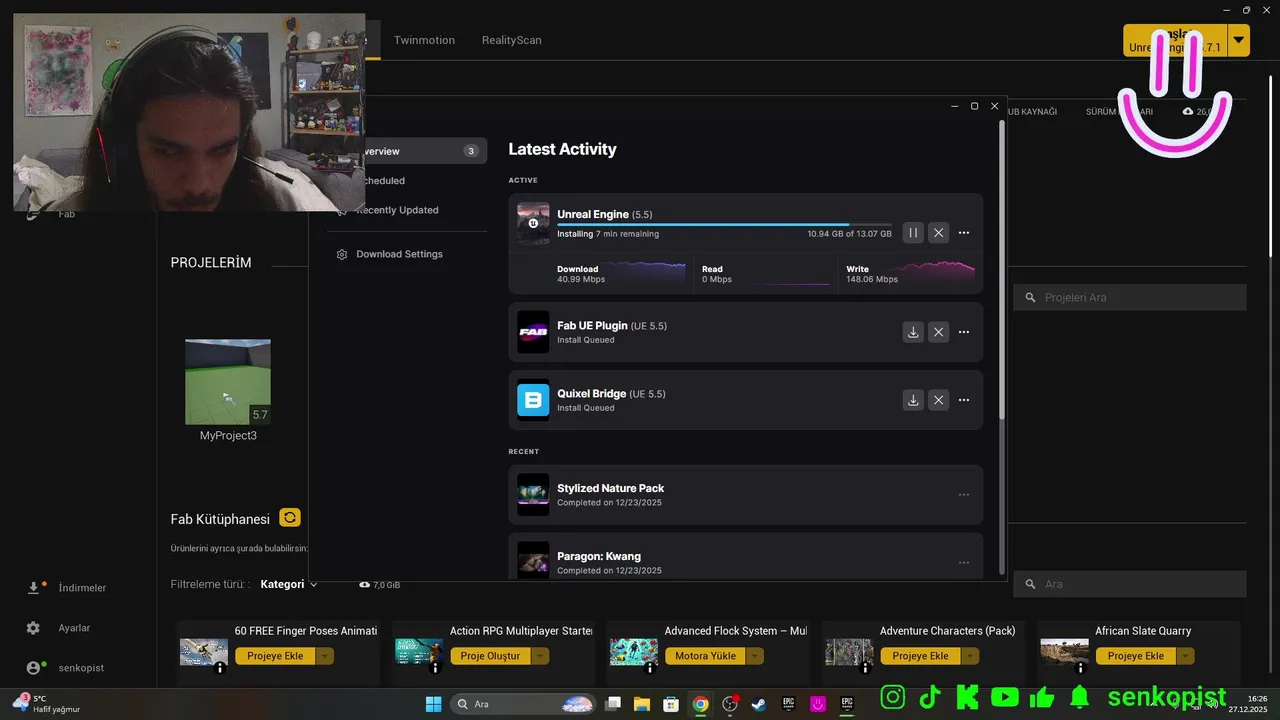Add 60 FREE Finger Poses to project

coord(275,656)
